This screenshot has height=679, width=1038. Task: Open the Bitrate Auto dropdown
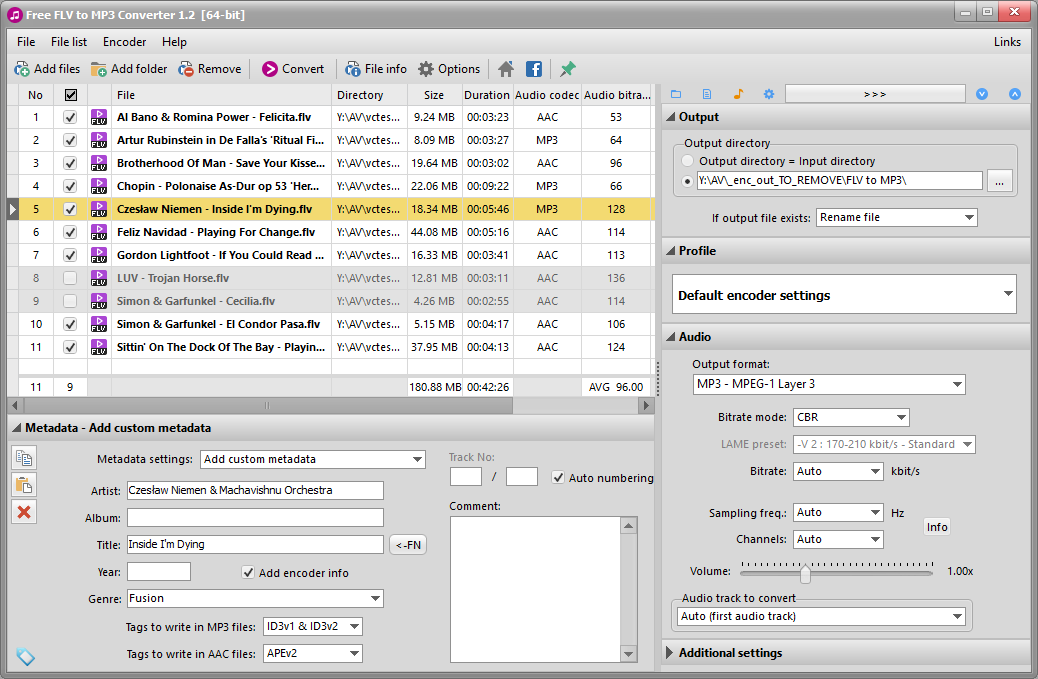pos(838,471)
